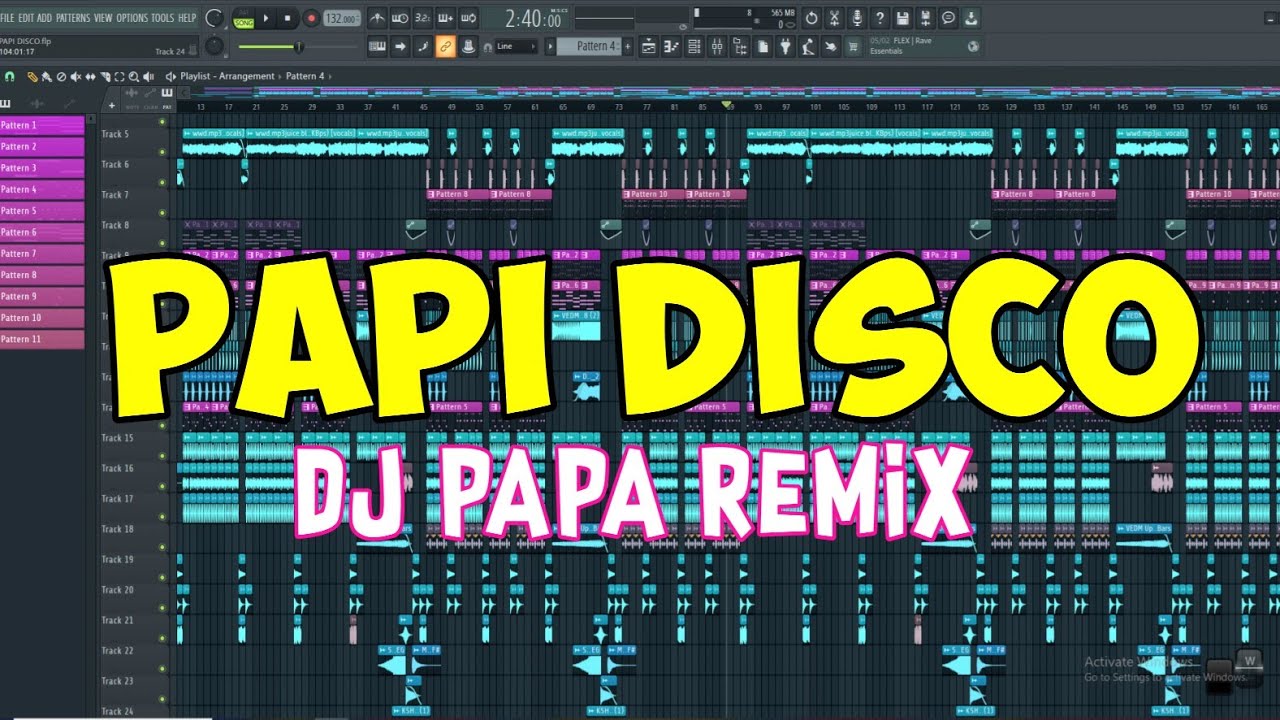Screen dimensions: 1280x720
Task: Toggle the 3-2-1 countdown before recording icon
Action: [x=423, y=18]
